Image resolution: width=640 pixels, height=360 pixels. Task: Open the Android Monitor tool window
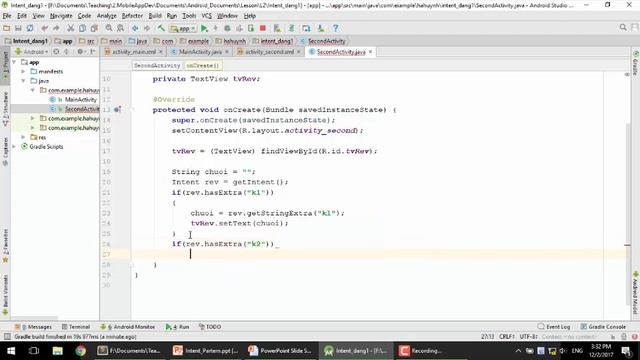pyautogui.click(x=128, y=327)
